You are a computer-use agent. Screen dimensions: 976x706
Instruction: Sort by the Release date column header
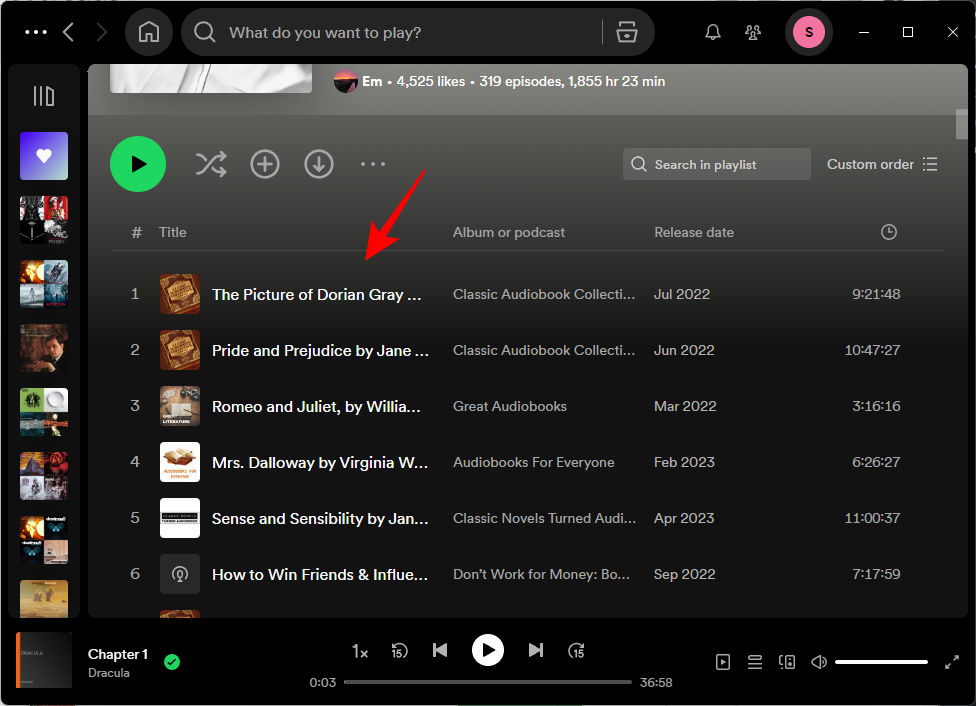pyautogui.click(x=694, y=232)
